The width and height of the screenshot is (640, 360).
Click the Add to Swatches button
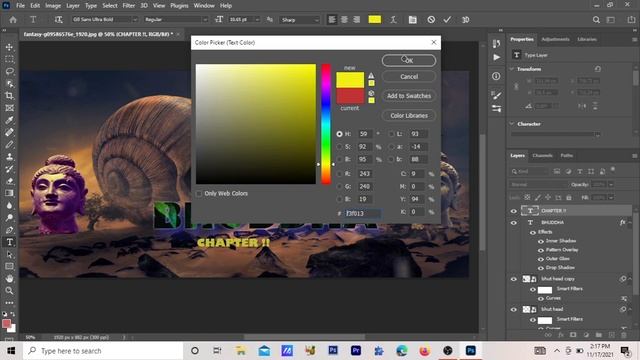pos(409,96)
